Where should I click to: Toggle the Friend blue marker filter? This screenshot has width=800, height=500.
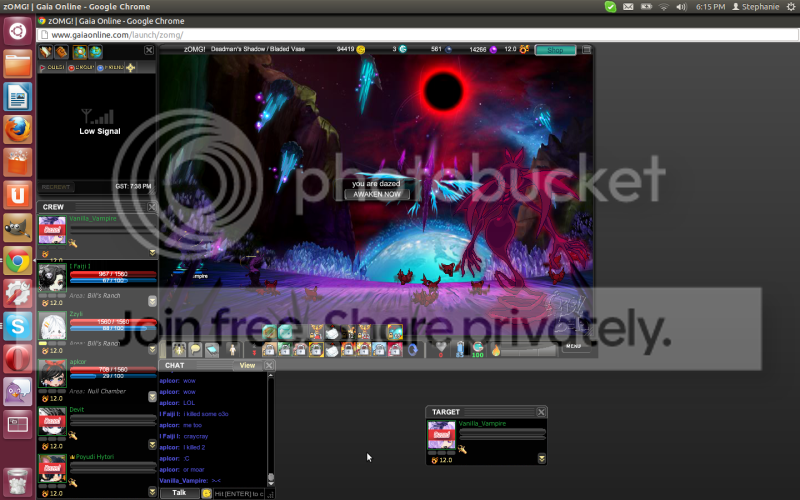click(111, 67)
